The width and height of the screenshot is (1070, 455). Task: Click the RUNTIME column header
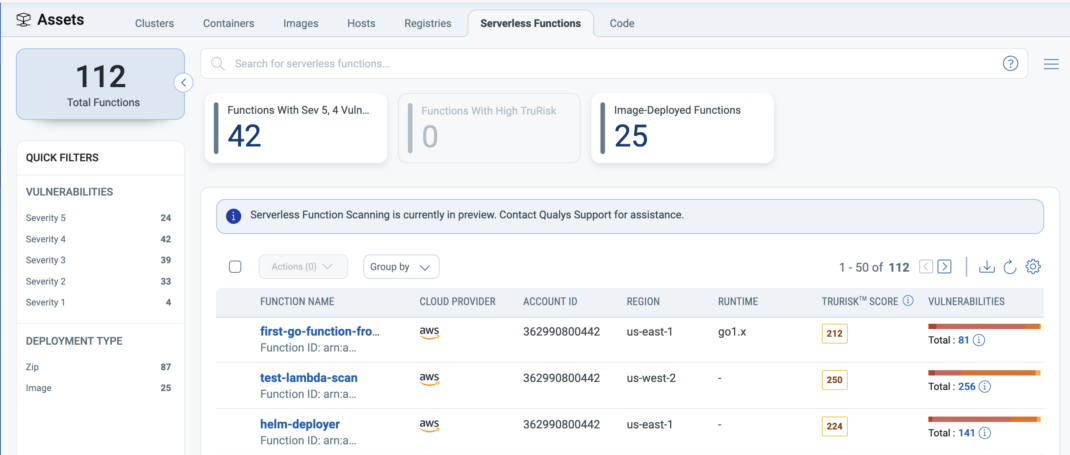738,302
